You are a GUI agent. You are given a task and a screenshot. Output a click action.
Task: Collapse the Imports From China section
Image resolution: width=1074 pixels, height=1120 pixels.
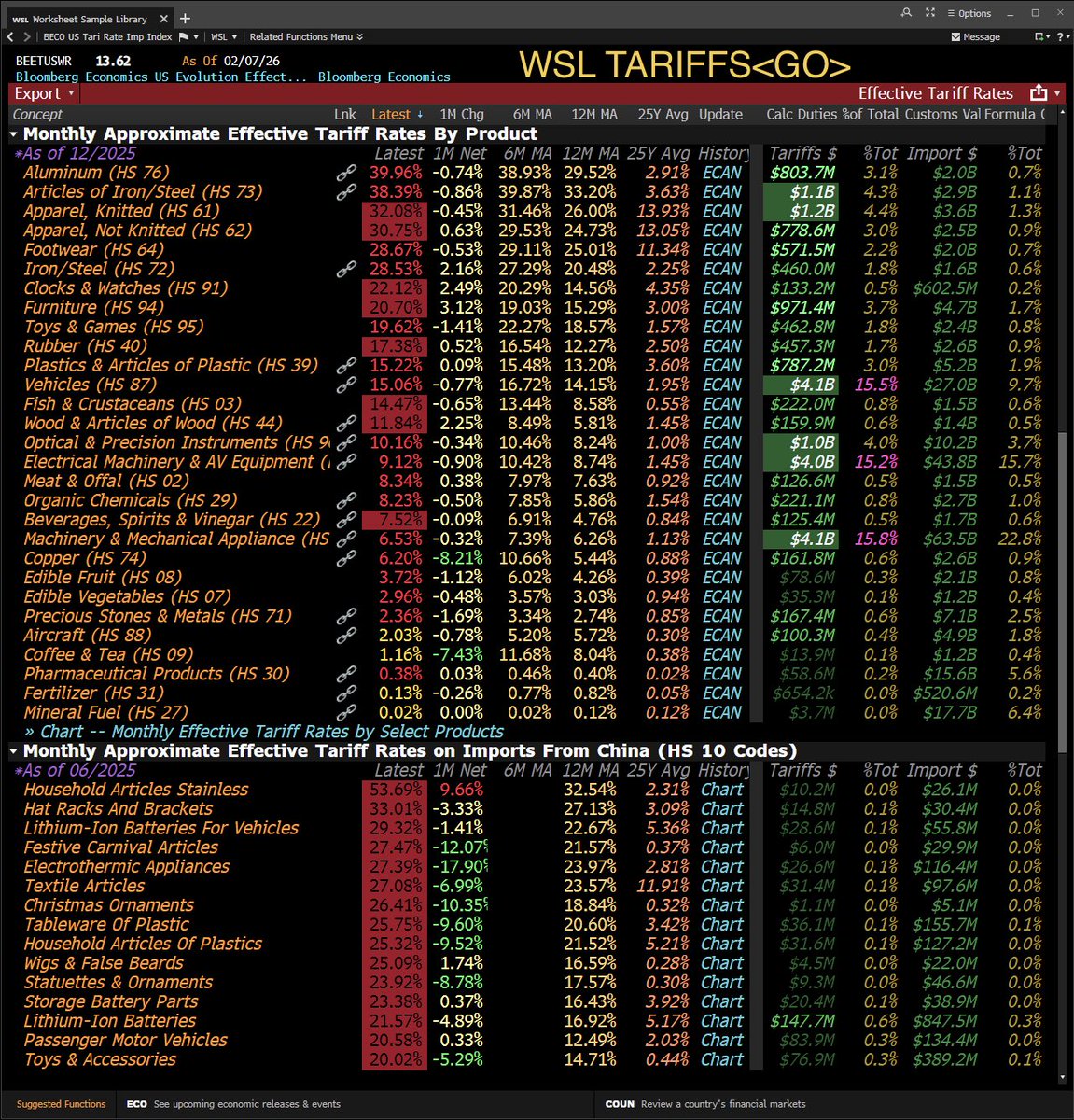(14, 751)
